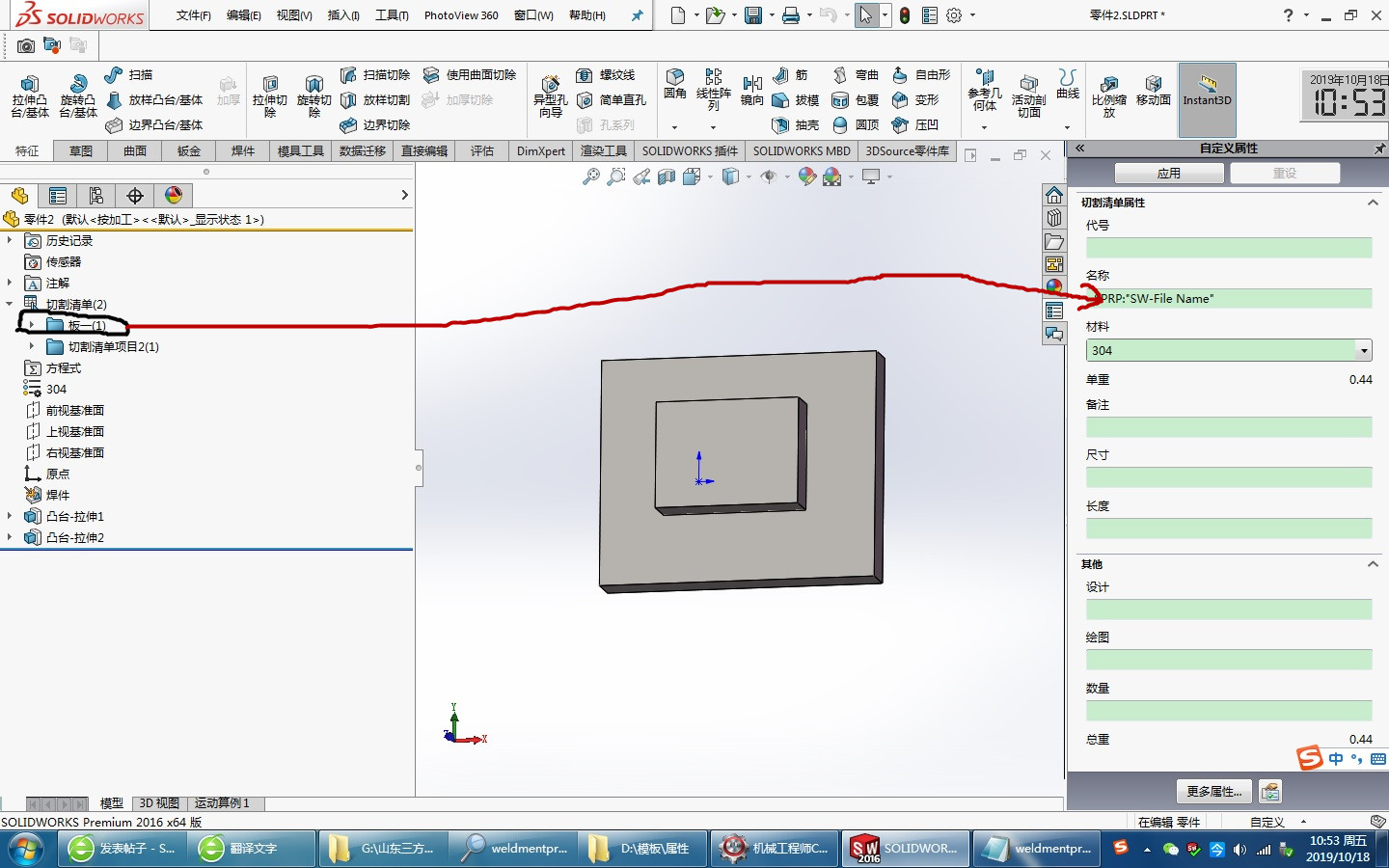The height and width of the screenshot is (868, 1389).
Task: Click the 比例缩放 scale tool
Action: point(1109,95)
